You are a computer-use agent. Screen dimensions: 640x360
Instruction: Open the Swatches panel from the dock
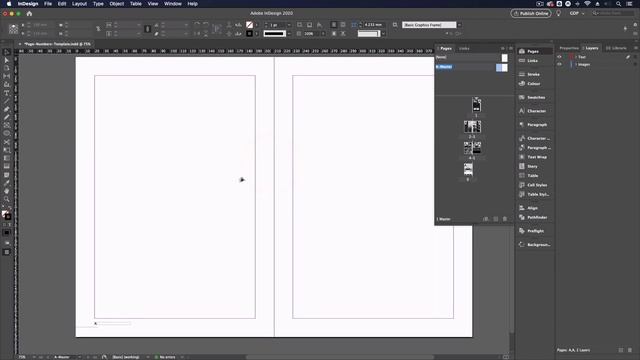tap(533, 98)
